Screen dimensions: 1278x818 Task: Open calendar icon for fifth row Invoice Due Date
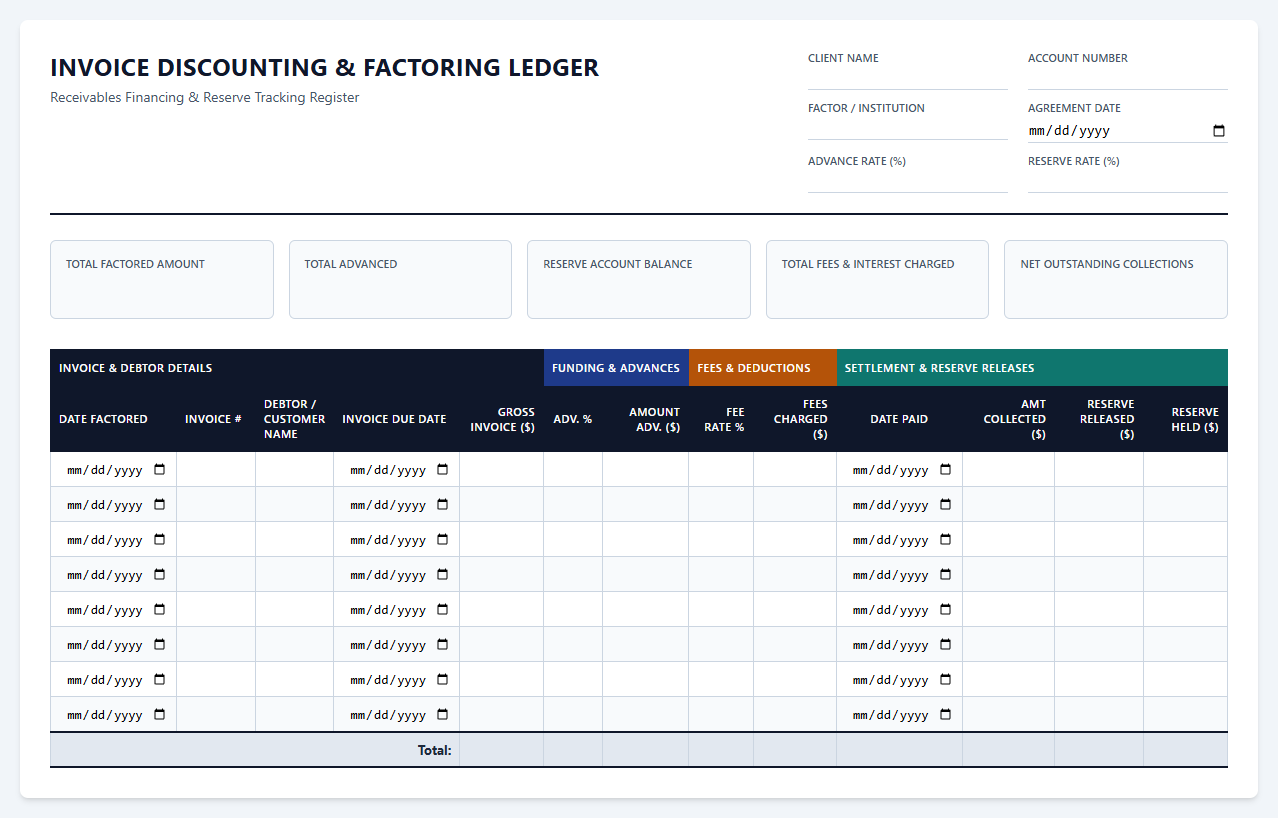[x=443, y=609]
